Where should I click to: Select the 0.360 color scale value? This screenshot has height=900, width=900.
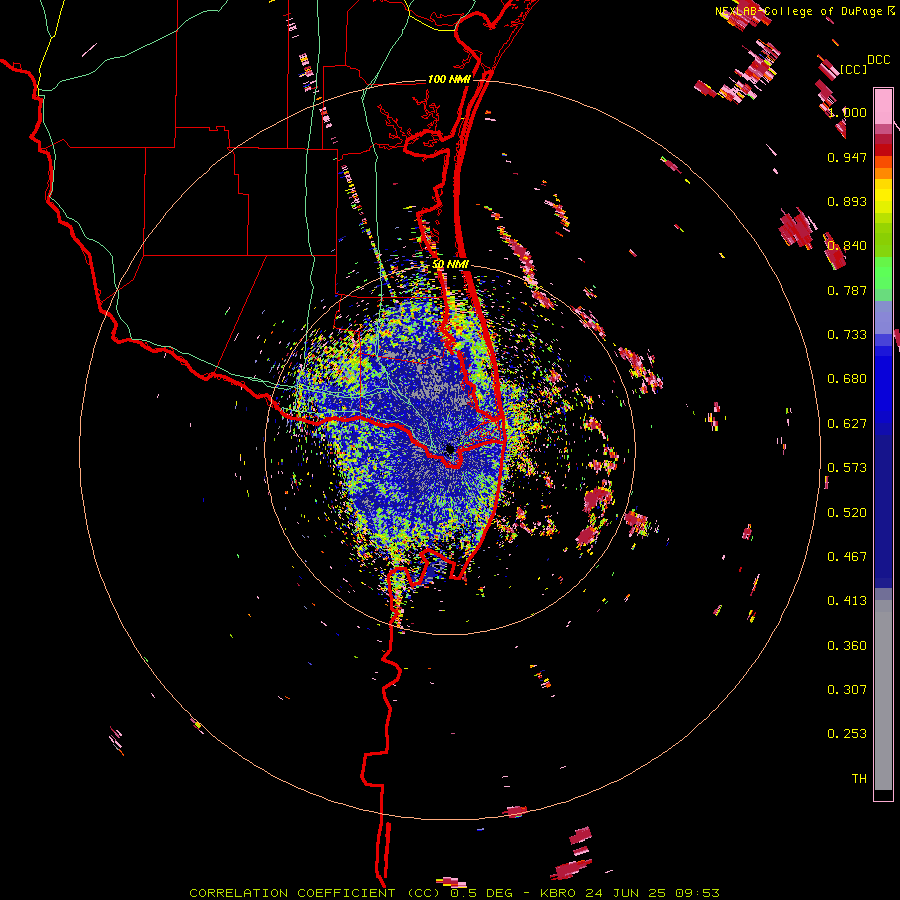coord(847,646)
